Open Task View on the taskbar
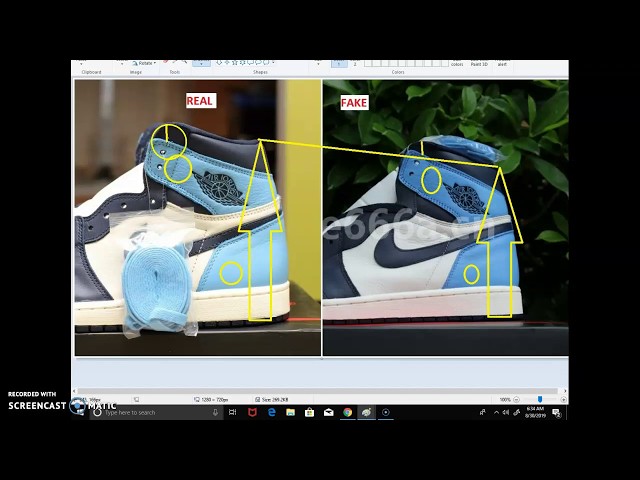 233,412
